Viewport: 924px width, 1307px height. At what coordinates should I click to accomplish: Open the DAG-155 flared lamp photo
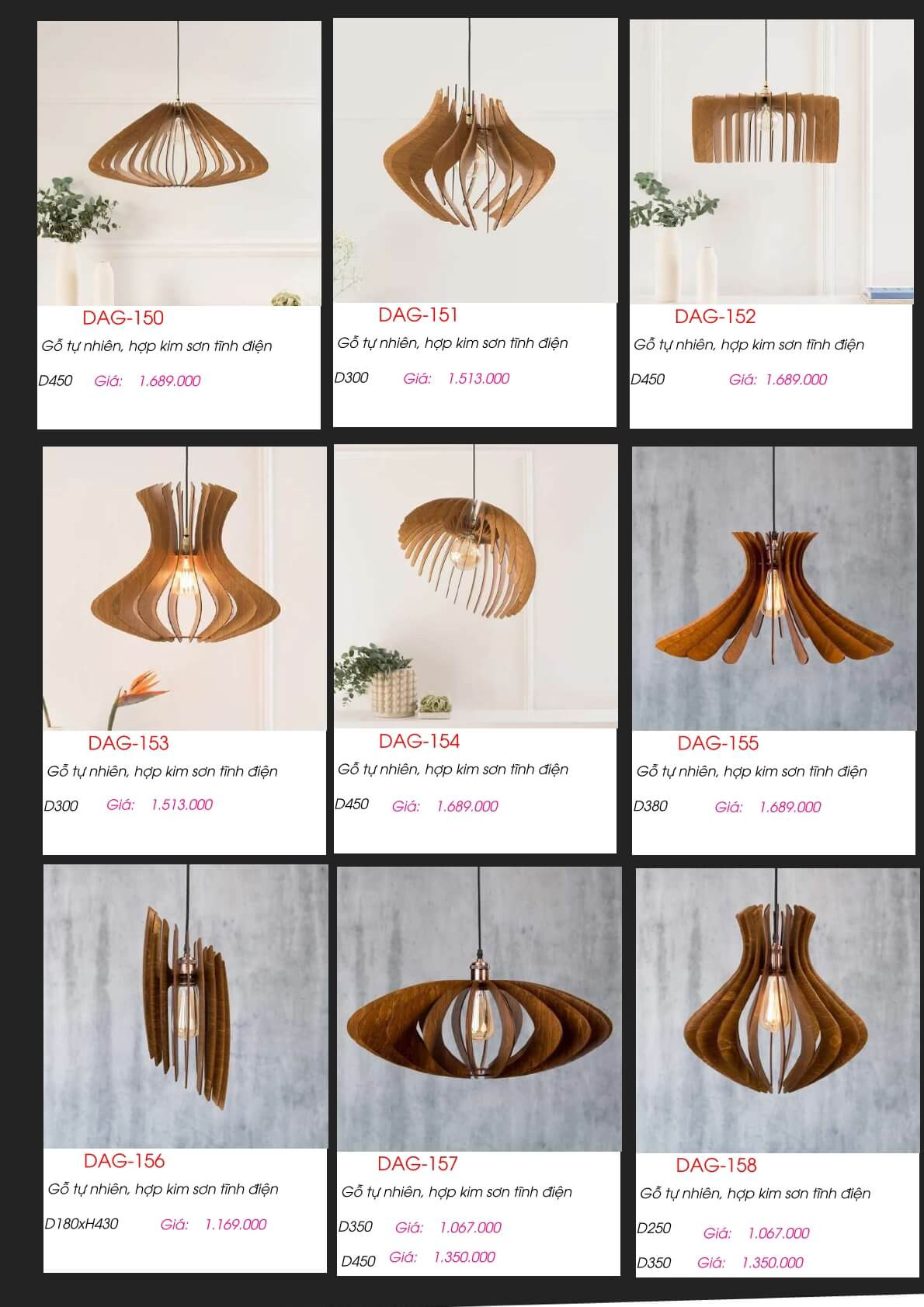774,589
